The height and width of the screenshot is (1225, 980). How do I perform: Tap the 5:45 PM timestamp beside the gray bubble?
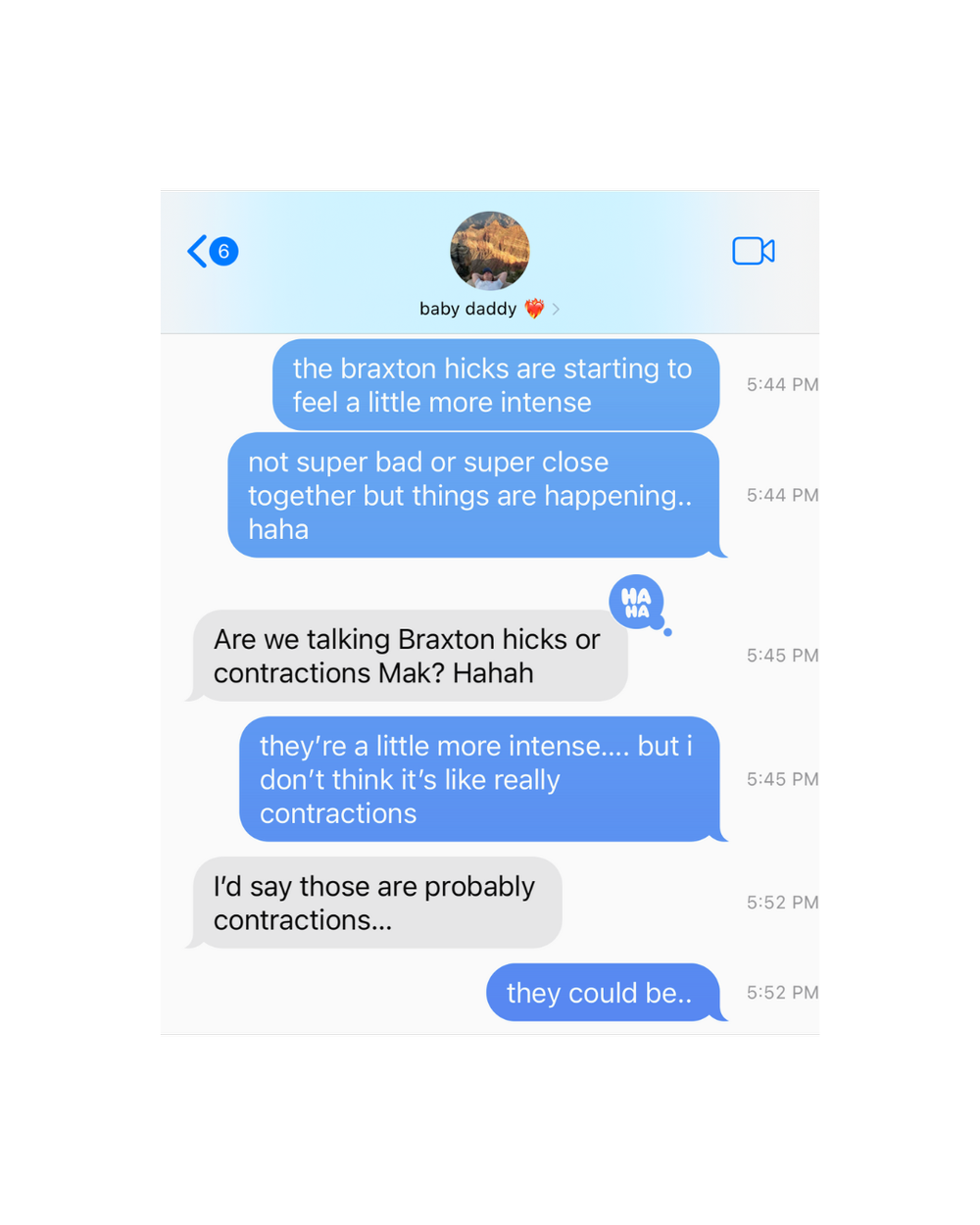pos(782,656)
